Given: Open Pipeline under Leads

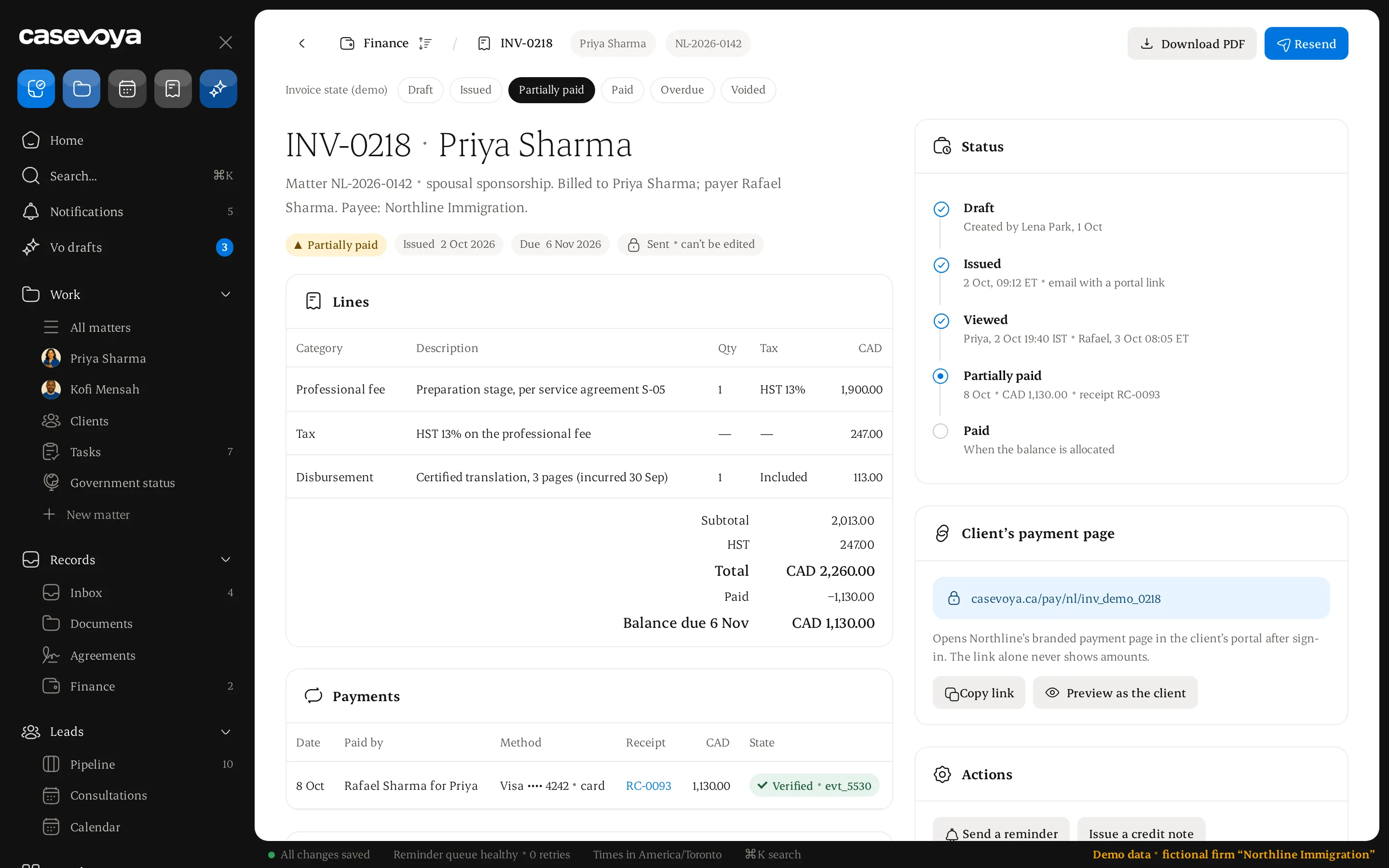Looking at the screenshot, I should tap(138, 764).
